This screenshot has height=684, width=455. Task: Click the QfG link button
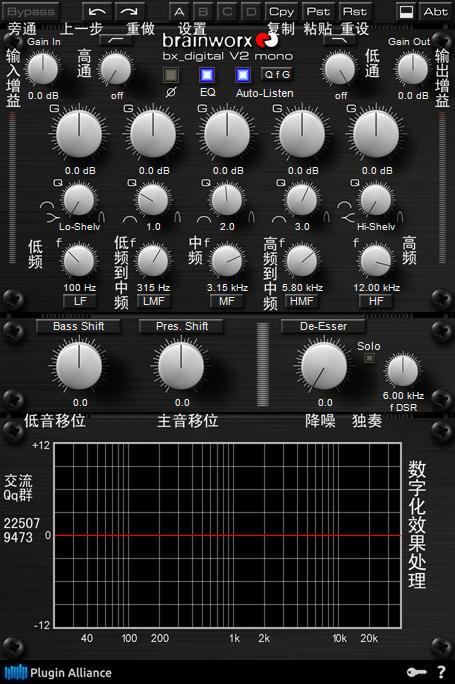click(x=277, y=74)
